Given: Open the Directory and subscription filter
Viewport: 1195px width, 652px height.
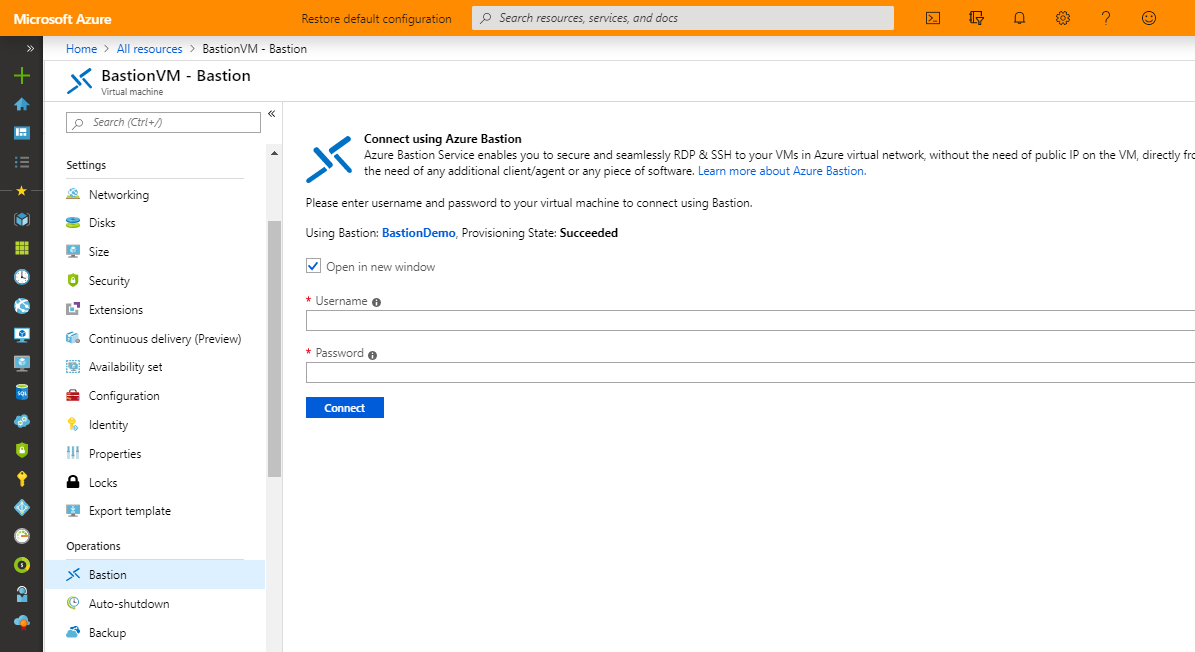Looking at the screenshot, I should click(x=976, y=18).
